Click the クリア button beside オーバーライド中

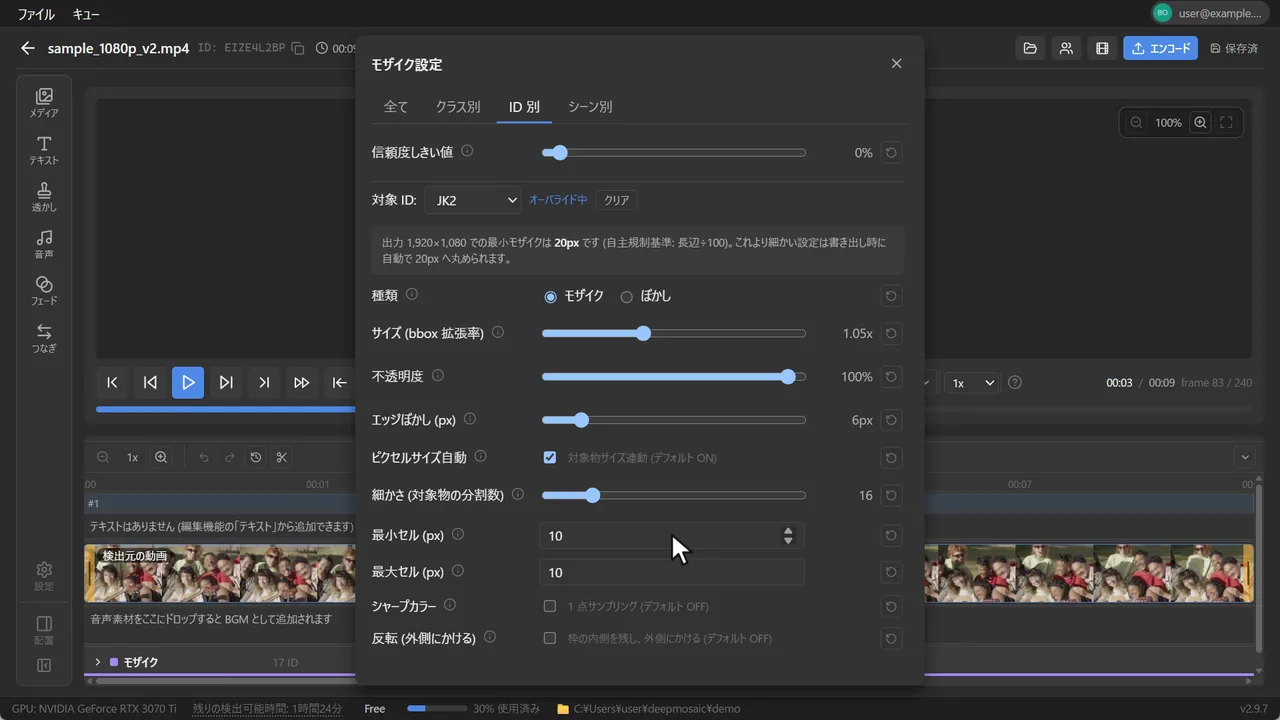(x=617, y=200)
